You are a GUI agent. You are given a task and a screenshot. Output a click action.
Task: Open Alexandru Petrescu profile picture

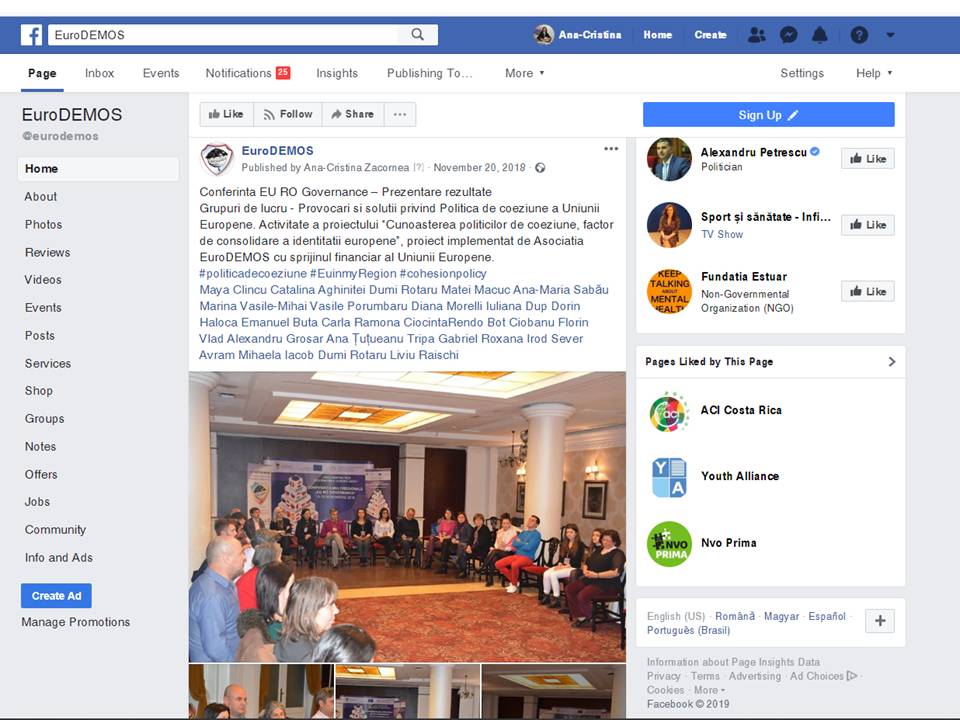tap(669, 159)
